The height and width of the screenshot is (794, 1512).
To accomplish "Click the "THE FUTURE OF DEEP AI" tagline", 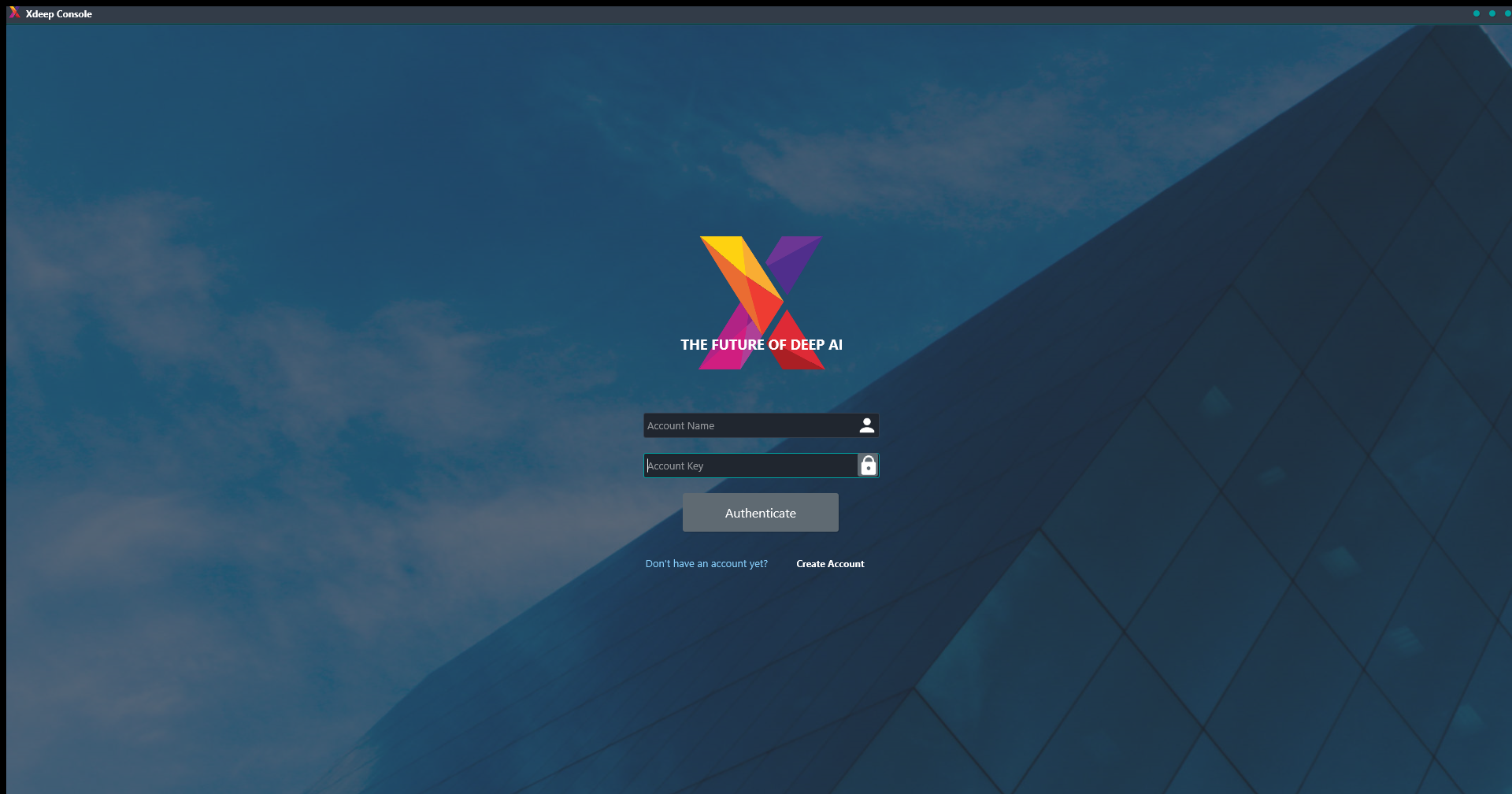I will 762,345.
